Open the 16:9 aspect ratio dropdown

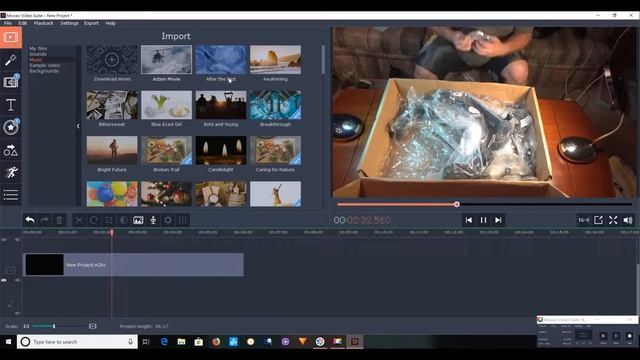tap(583, 220)
